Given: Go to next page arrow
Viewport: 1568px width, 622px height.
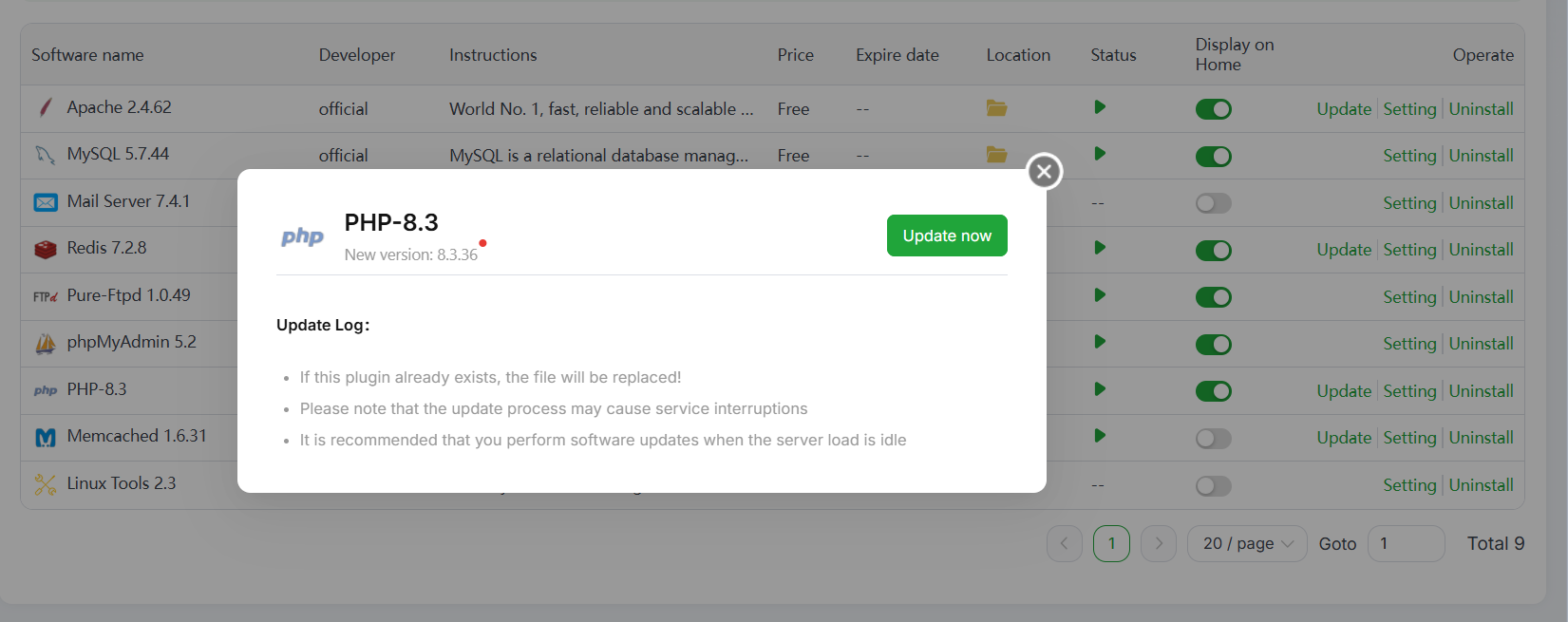Looking at the screenshot, I should (x=1158, y=543).
